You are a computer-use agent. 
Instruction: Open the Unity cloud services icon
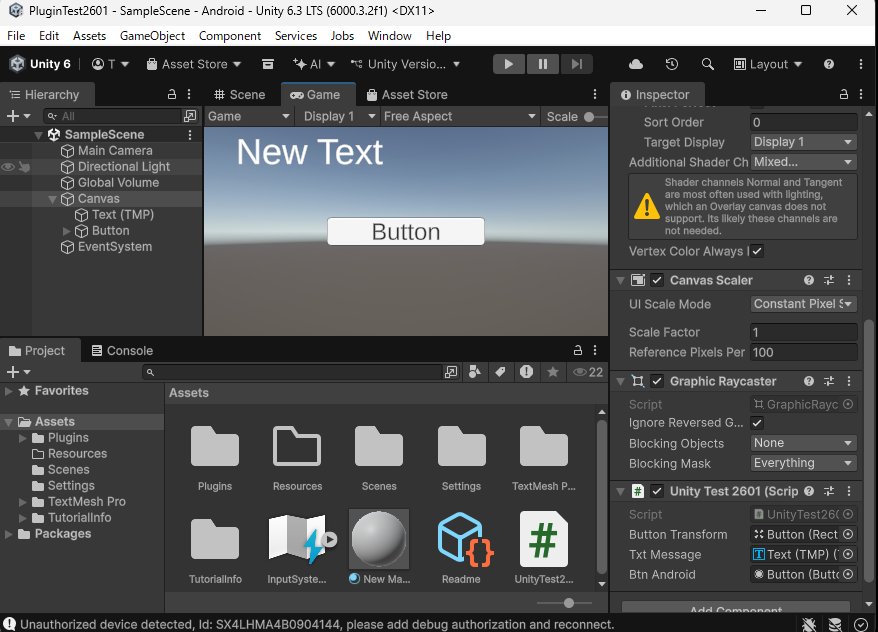(x=636, y=64)
